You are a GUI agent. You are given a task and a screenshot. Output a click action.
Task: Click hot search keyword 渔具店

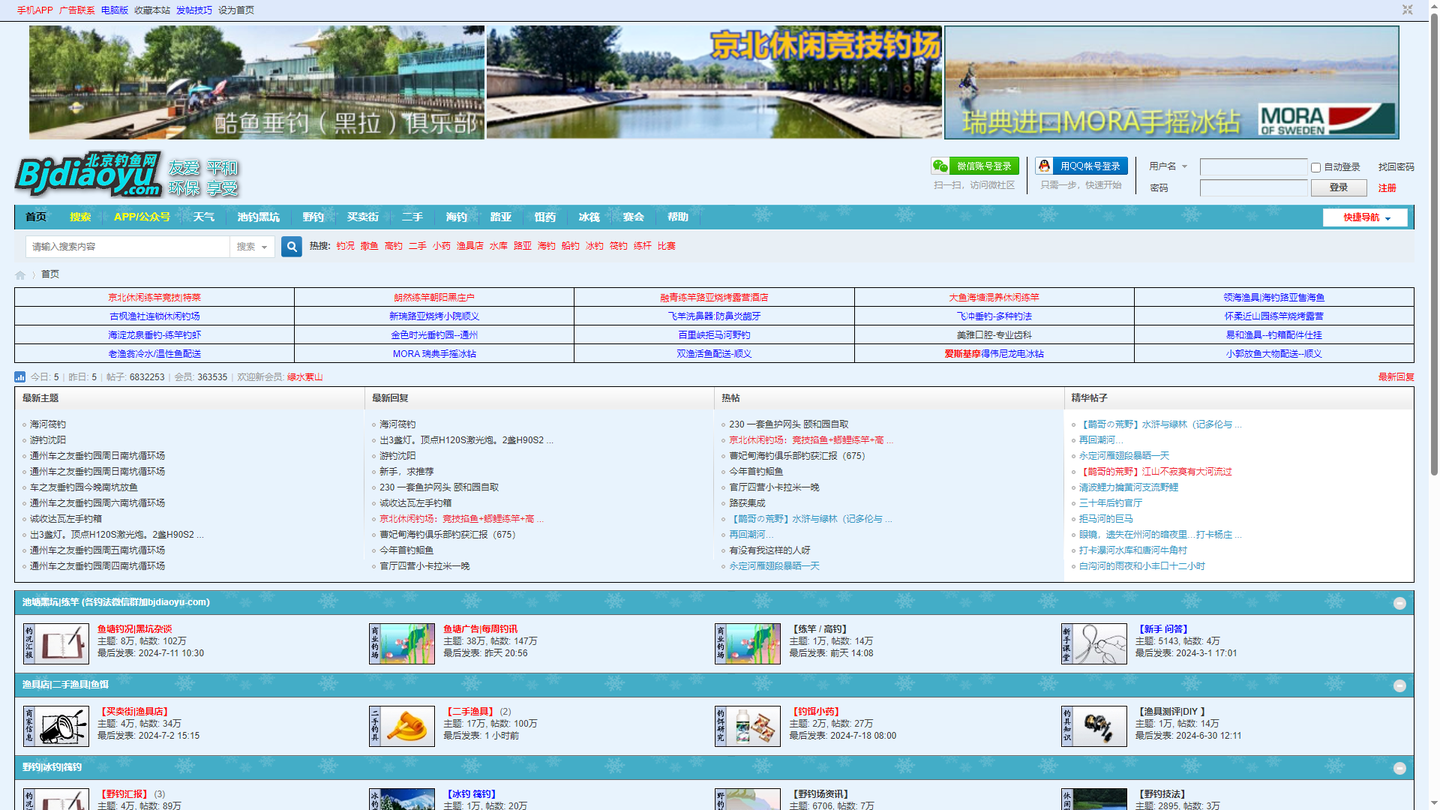(x=470, y=246)
